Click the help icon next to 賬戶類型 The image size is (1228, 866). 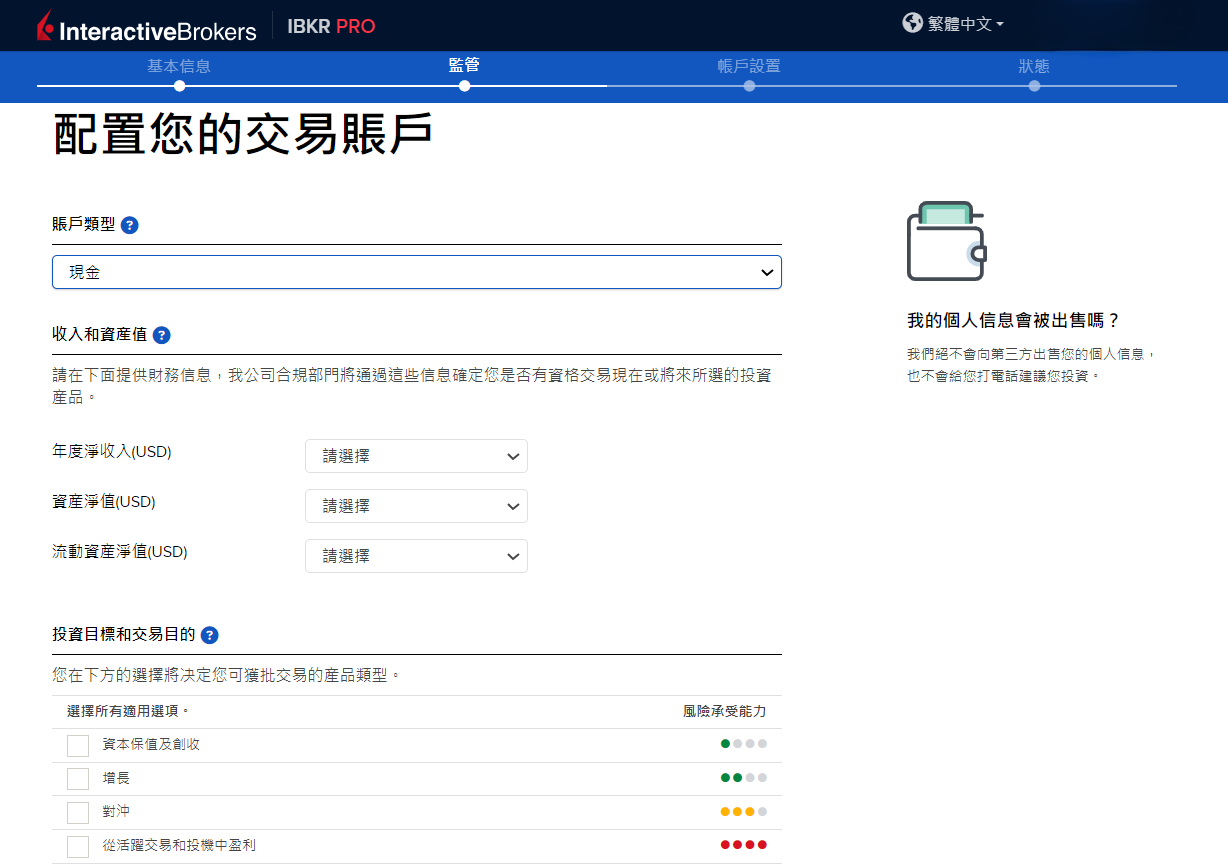coord(130,225)
